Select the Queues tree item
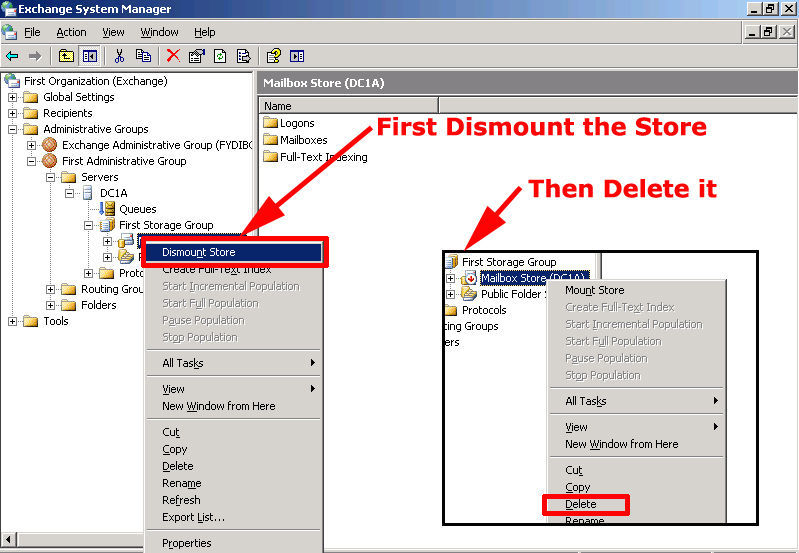The width and height of the screenshot is (799, 553). pos(138,209)
